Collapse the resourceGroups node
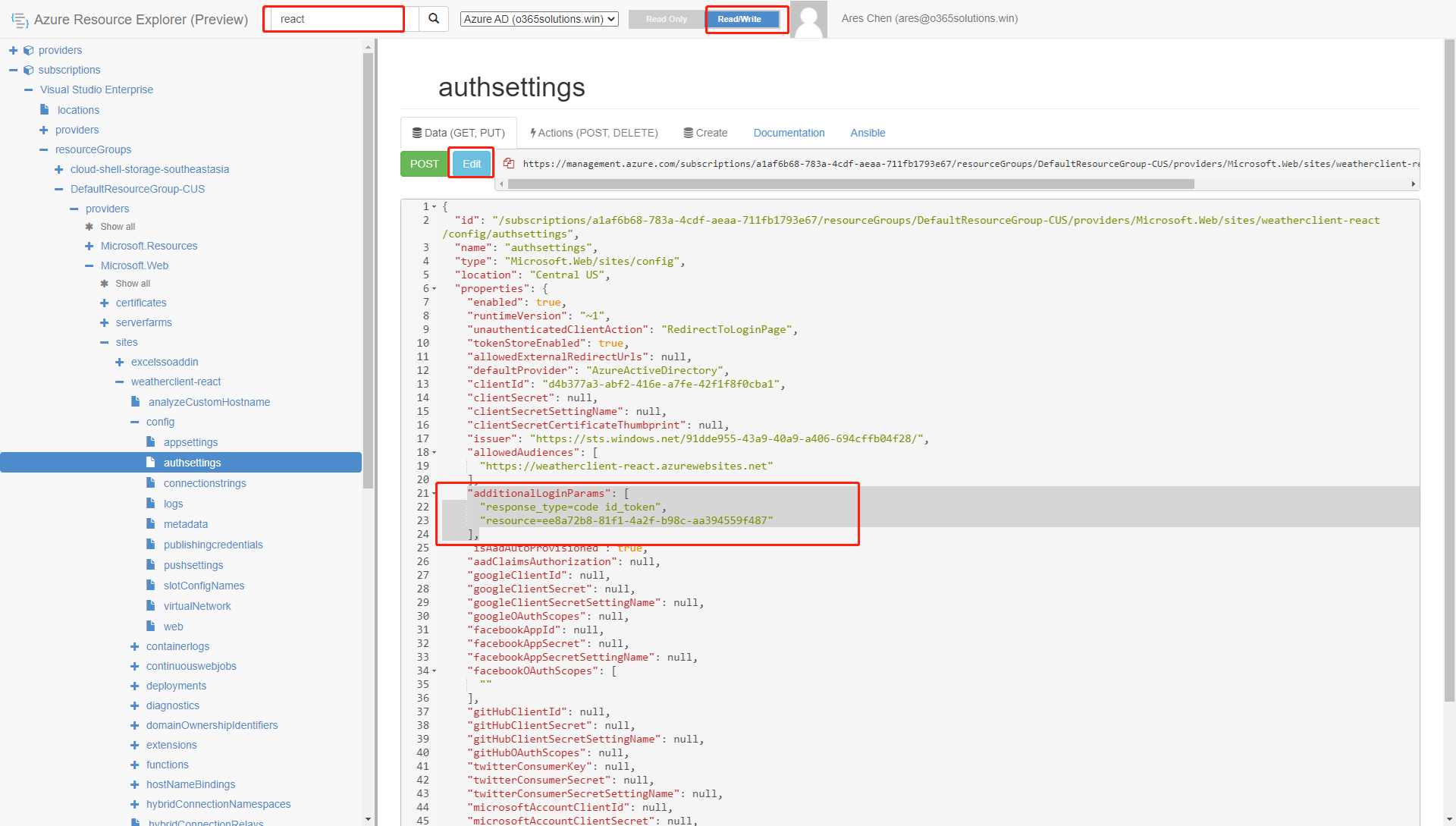 click(x=43, y=149)
